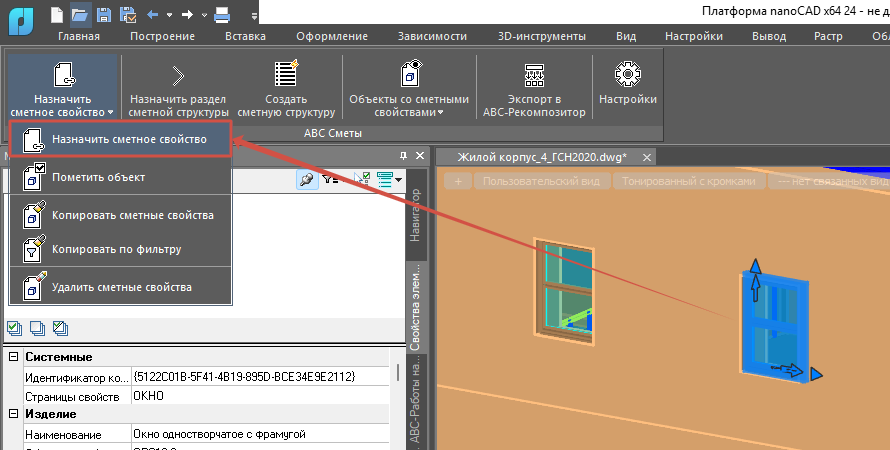Switch to the Построение ribbon tab
Image resolution: width=890 pixels, height=450 pixels.
[162, 36]
